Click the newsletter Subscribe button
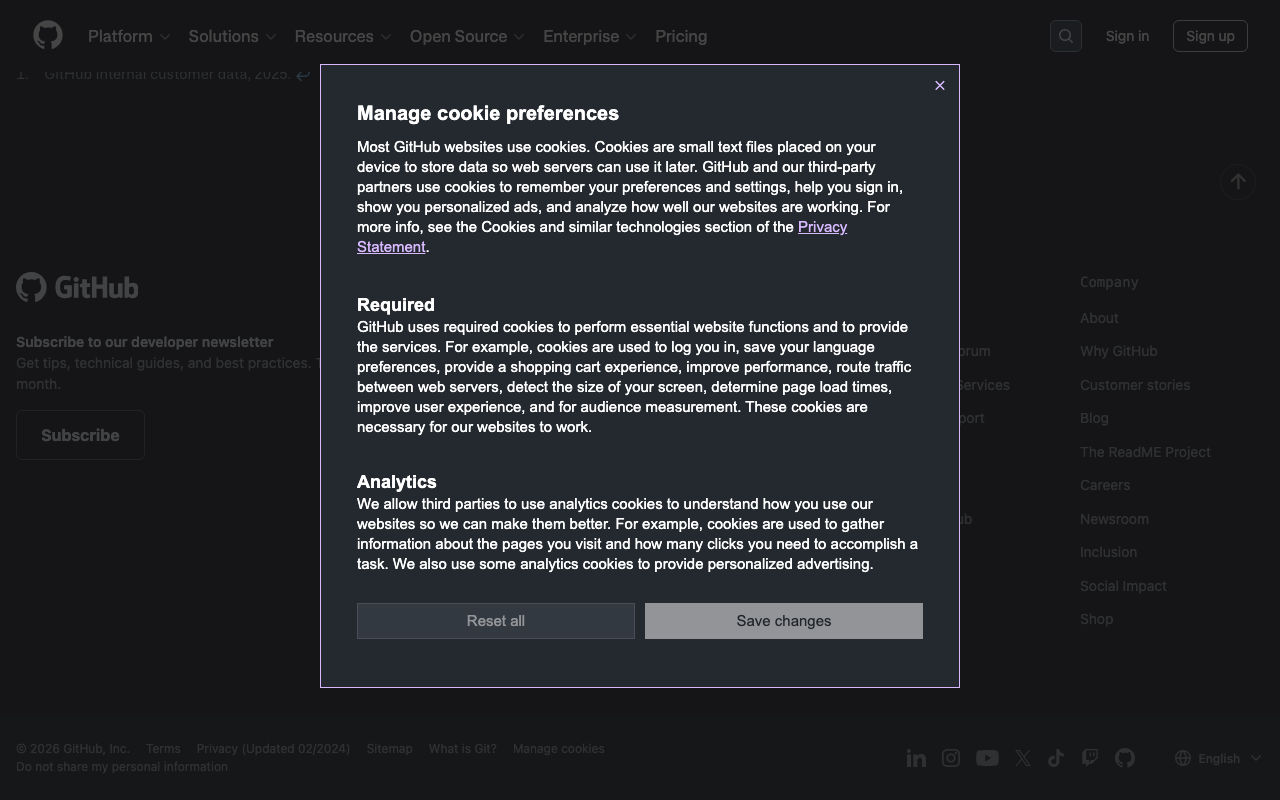1280x800 pixels. (x=80, y=435)
